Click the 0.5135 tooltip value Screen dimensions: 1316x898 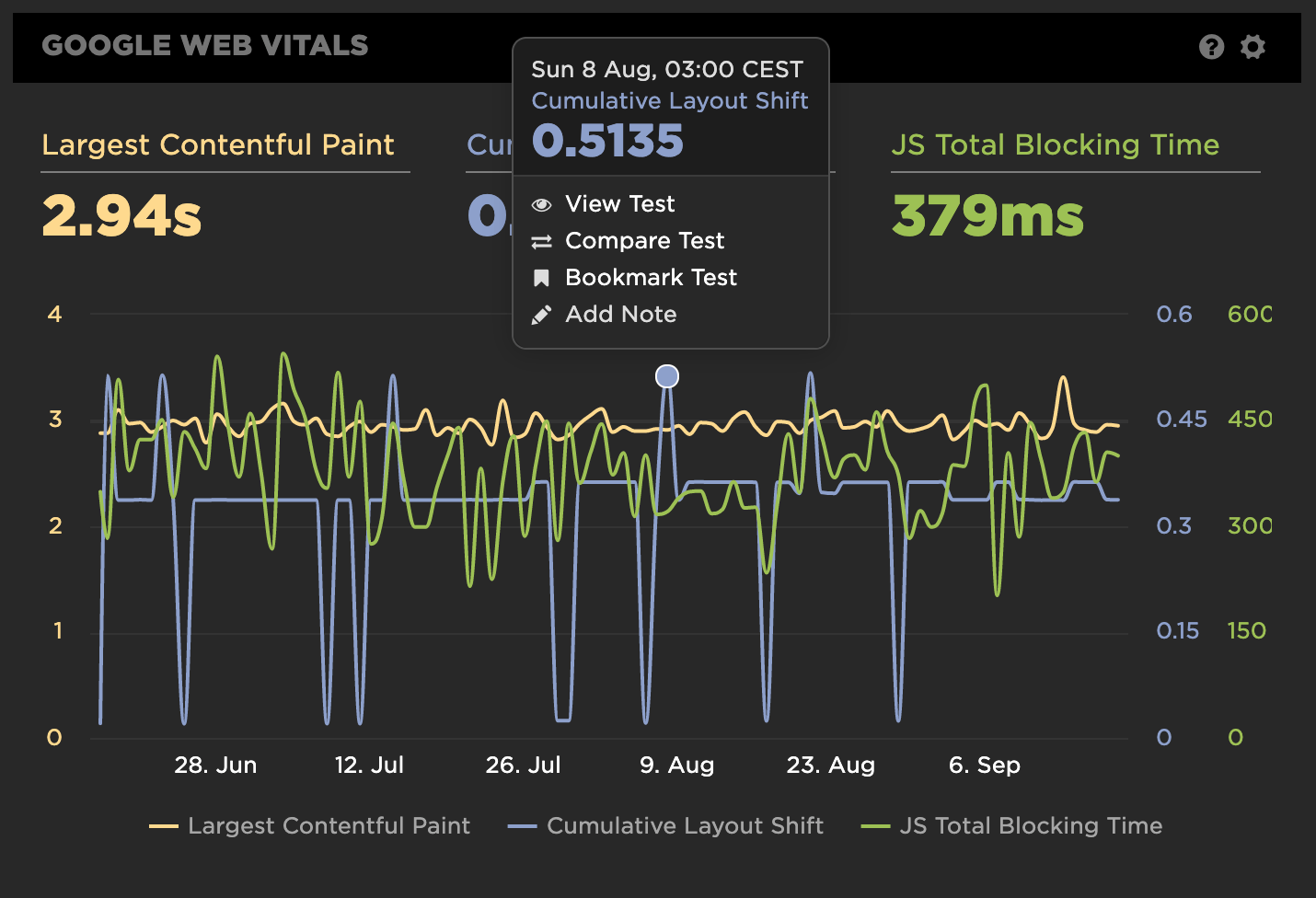tap(607, 141)
